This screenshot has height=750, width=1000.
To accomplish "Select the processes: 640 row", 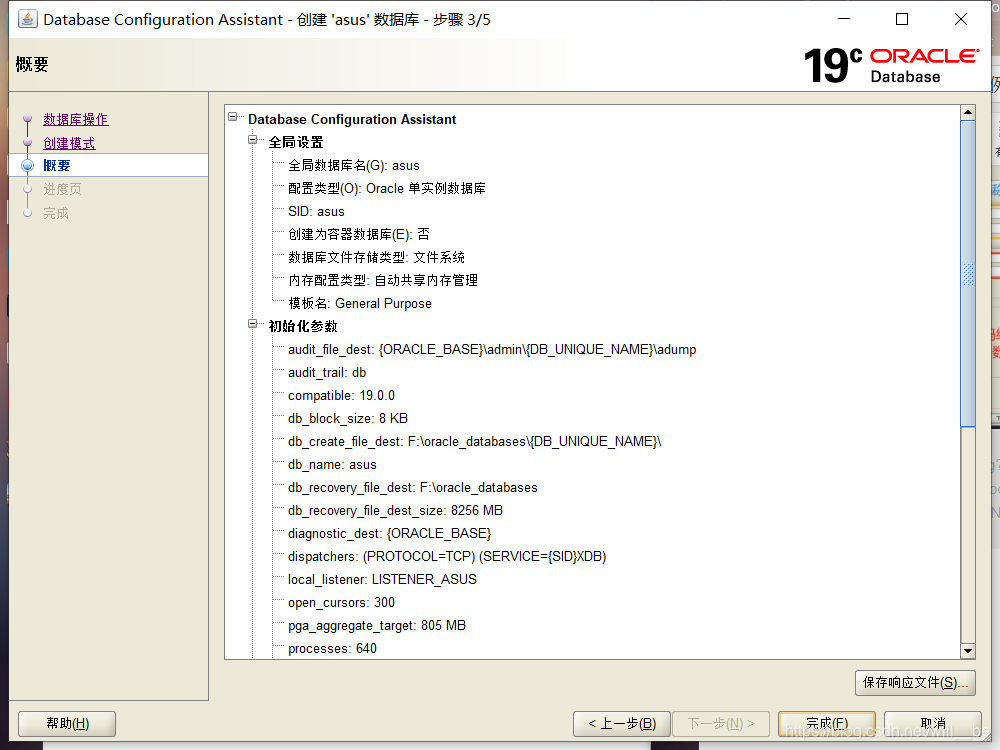I will [x=332, y=649].
